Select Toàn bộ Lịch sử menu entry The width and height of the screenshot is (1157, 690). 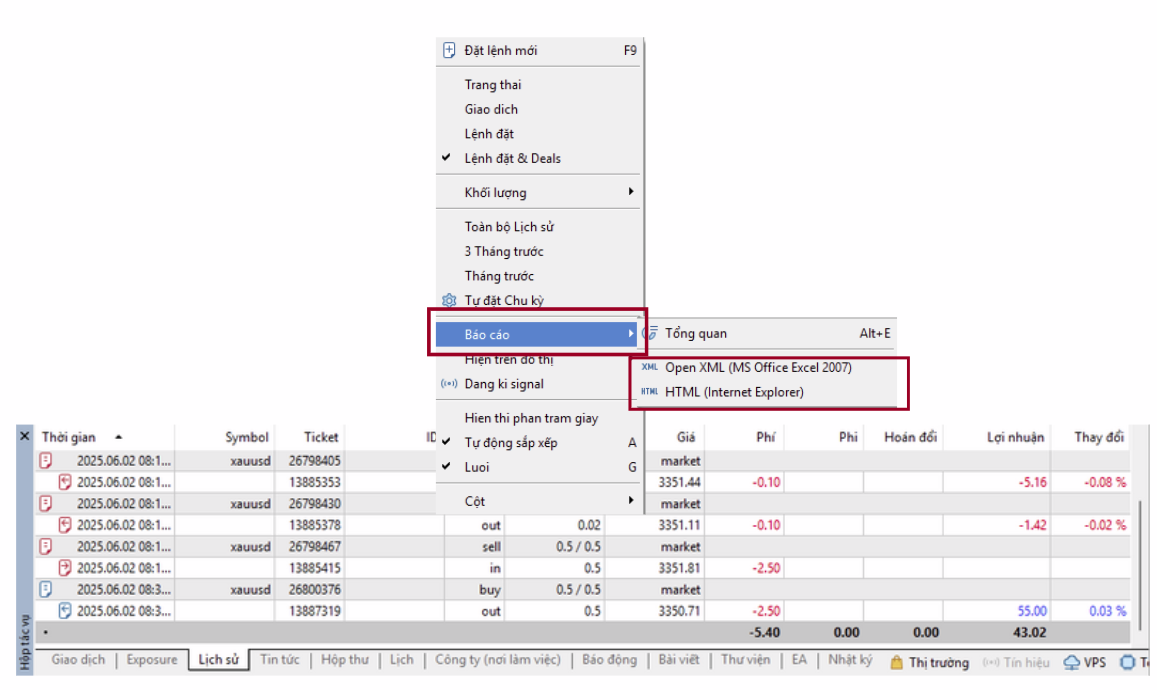click(509, 227)
